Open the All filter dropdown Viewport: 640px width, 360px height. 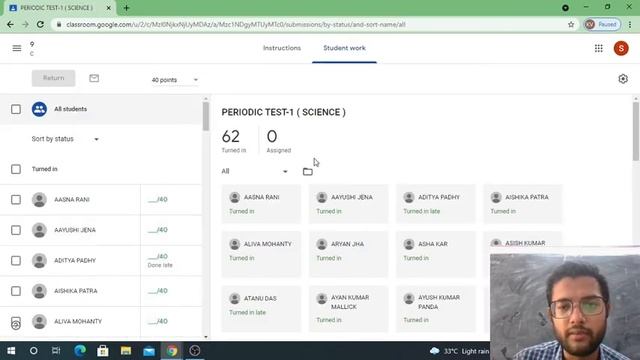(x=255, y=171)
